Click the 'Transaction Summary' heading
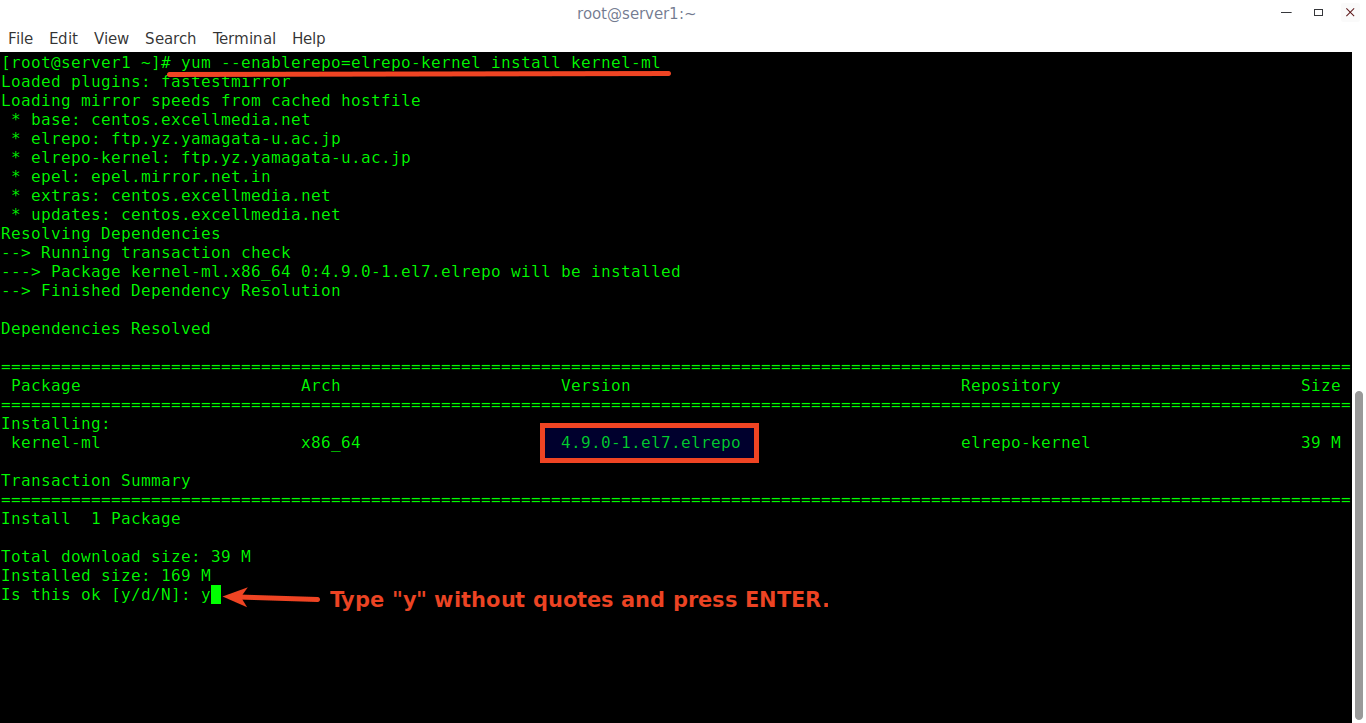1366x723 pixels. click(x=96, y=481)
